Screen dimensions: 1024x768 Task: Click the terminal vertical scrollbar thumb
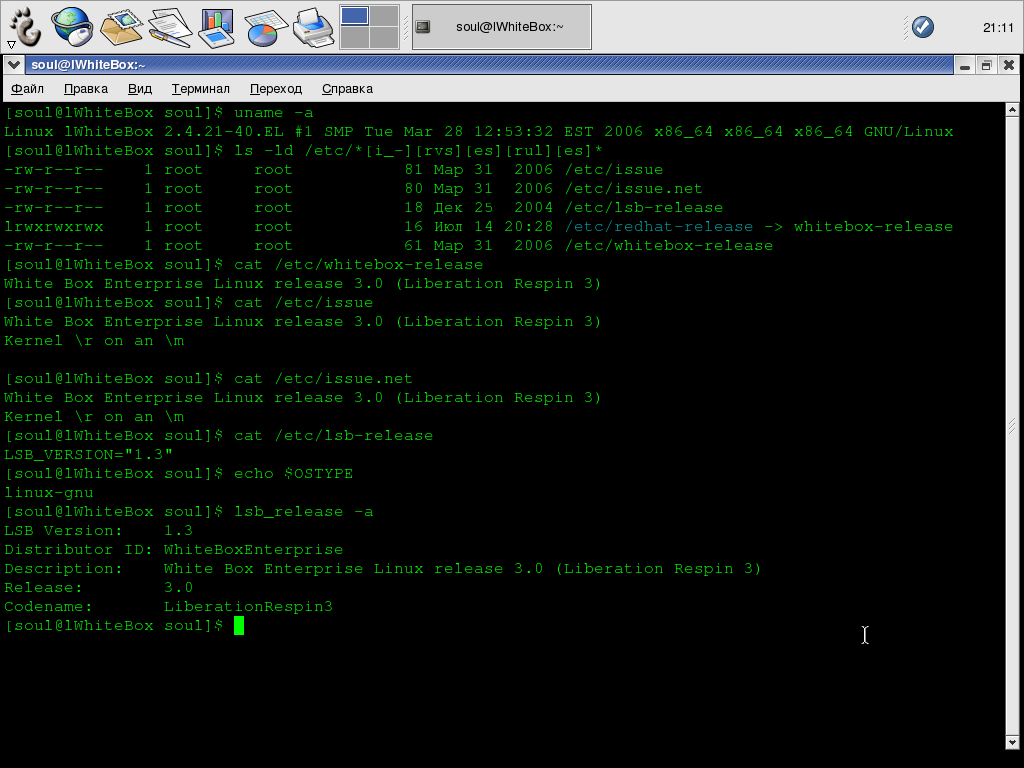pos(1012,426)
